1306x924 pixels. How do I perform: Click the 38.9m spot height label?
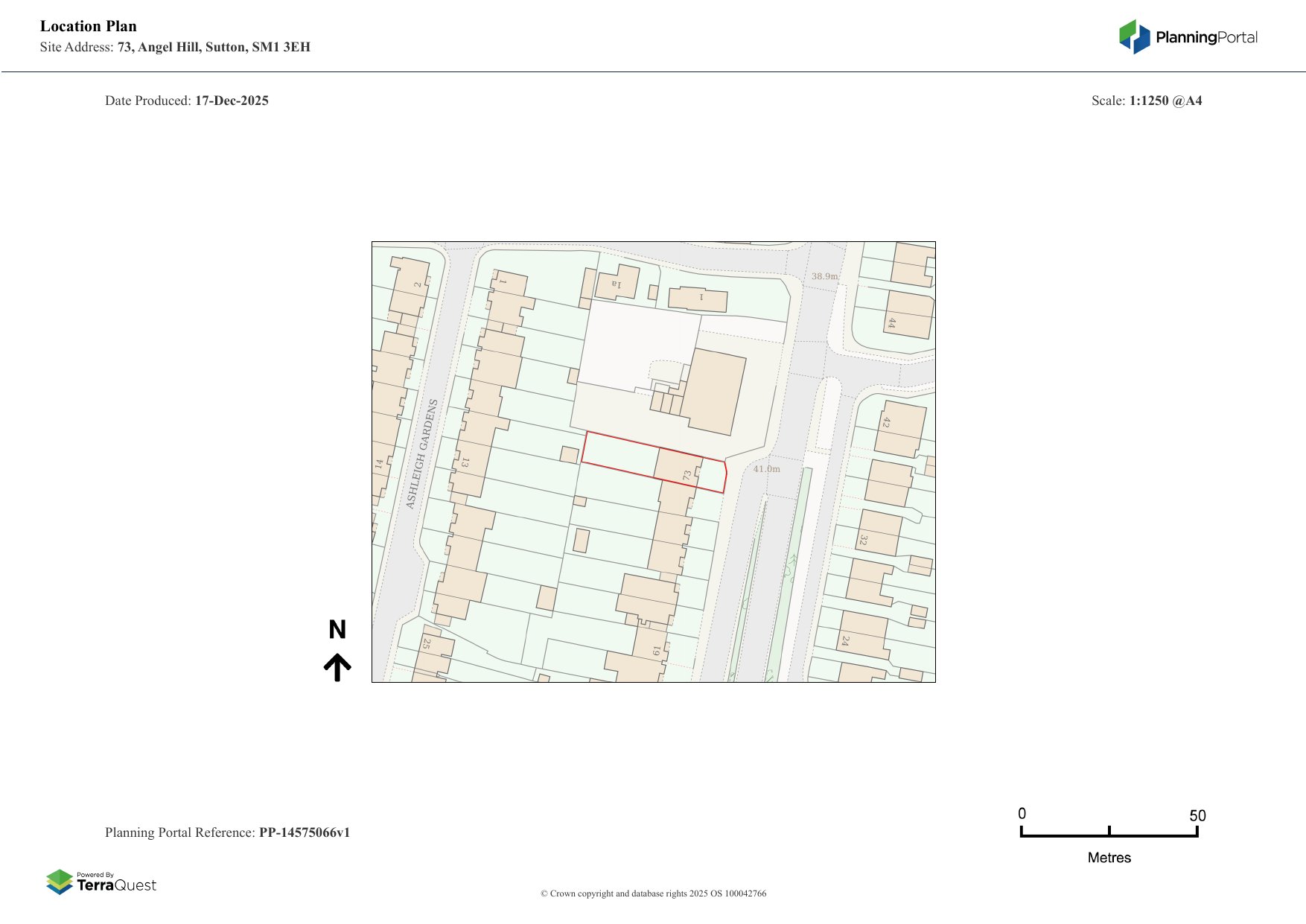(x=824, y=276)
